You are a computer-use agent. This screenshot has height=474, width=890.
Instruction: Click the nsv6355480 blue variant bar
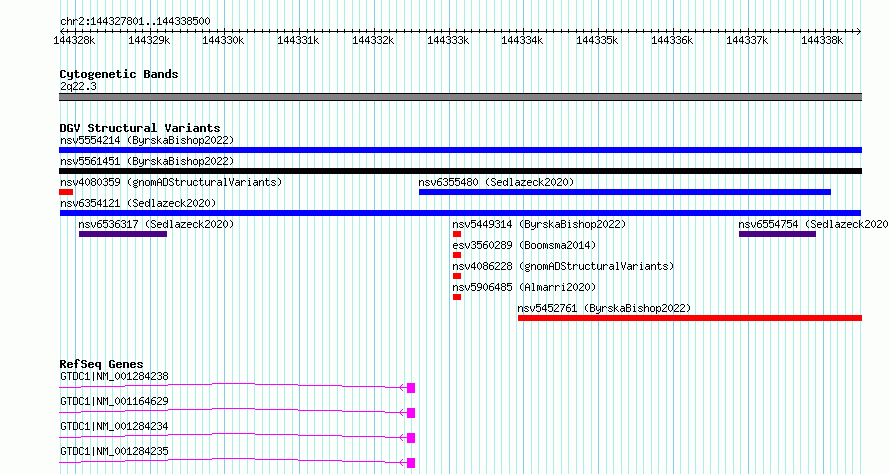pos(625,192)
